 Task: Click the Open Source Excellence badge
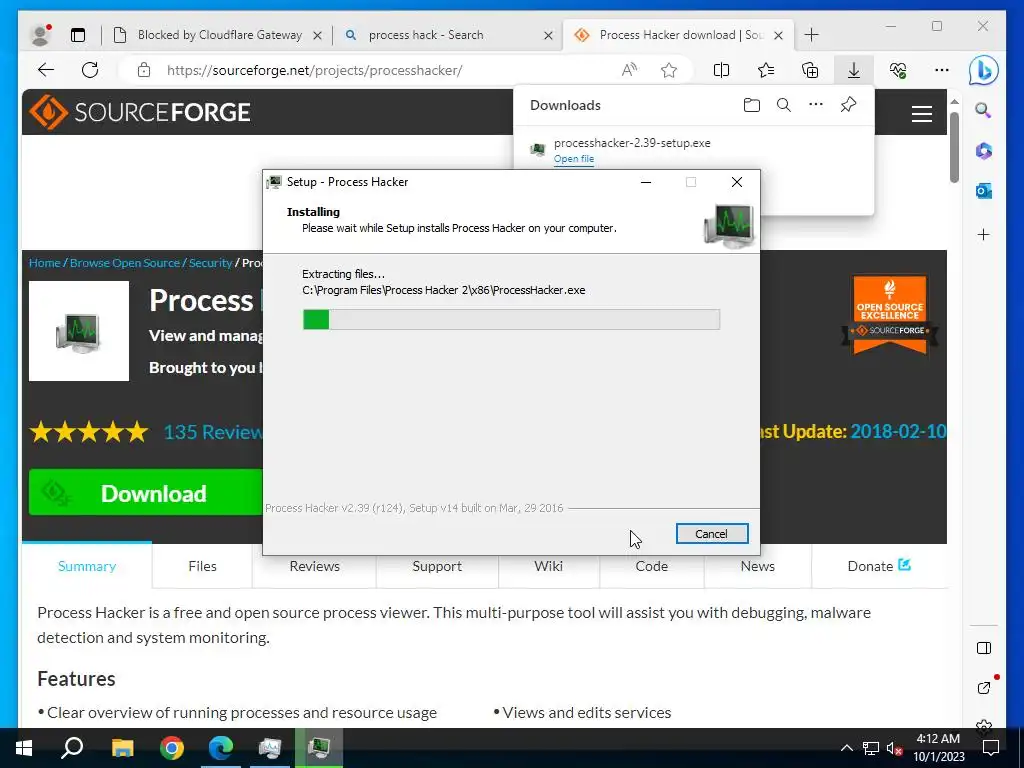(890, 315)
